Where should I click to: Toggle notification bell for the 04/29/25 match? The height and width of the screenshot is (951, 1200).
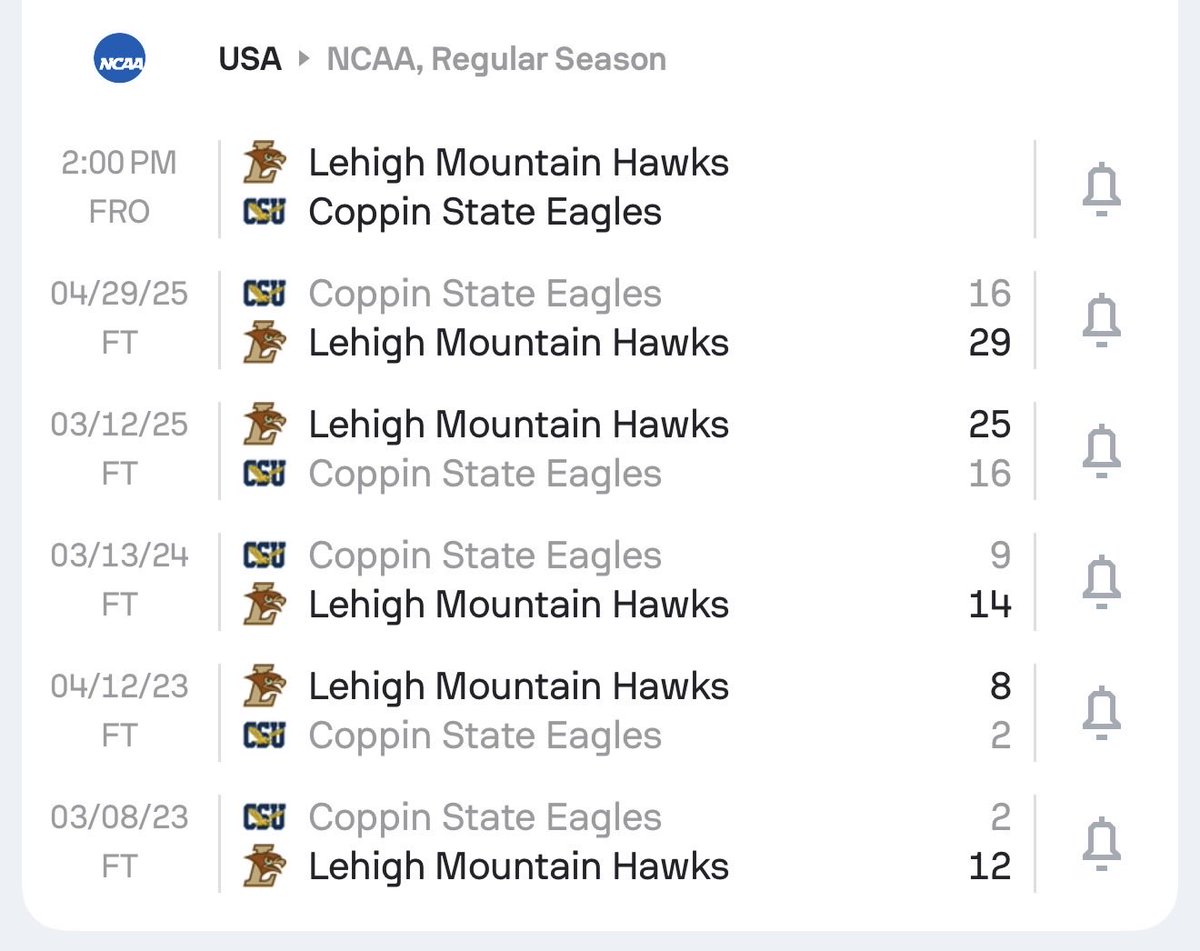point(1102,320)
